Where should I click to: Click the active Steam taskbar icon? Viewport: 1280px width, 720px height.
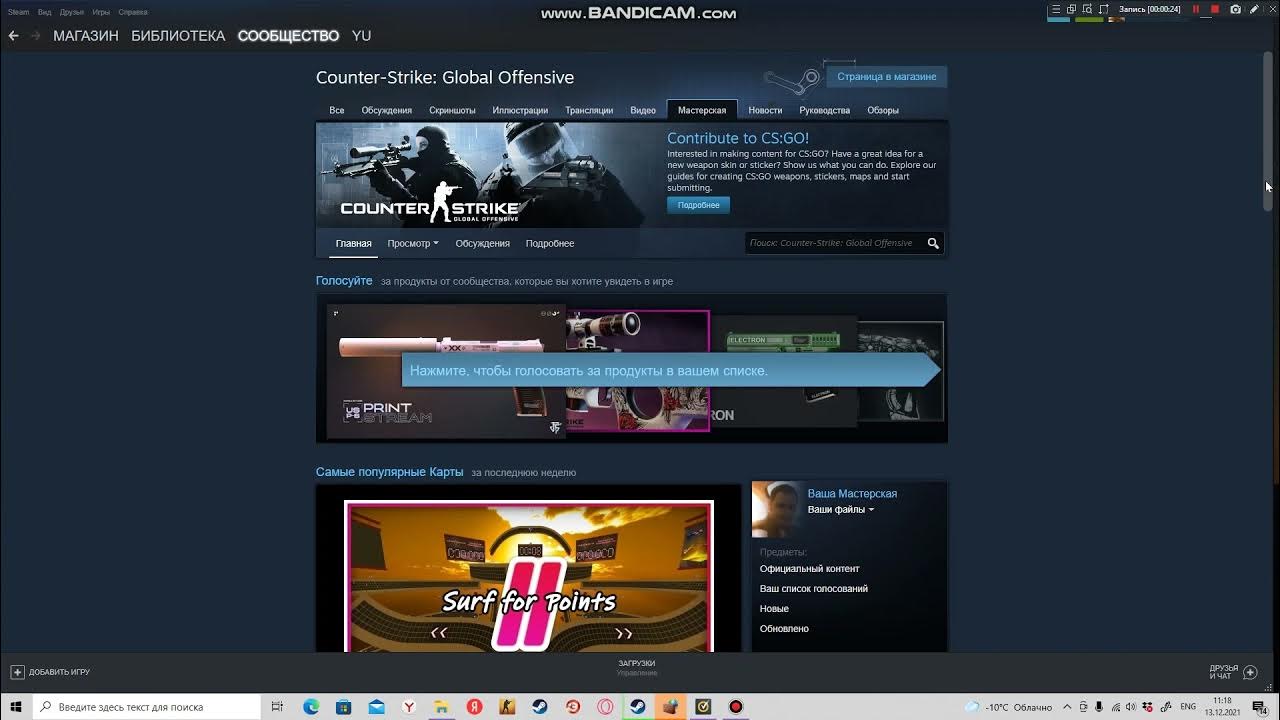coord(637,706)
